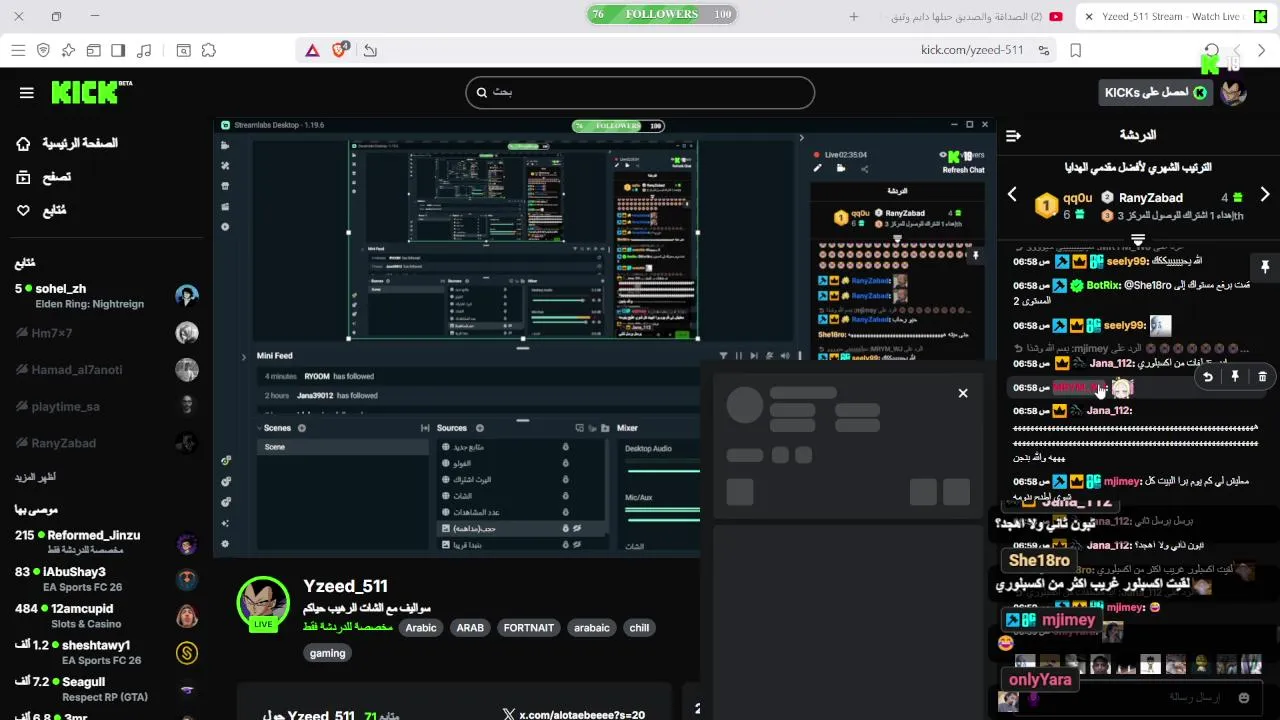Open the Kick sidebar hamburger menu

(27, 93)
